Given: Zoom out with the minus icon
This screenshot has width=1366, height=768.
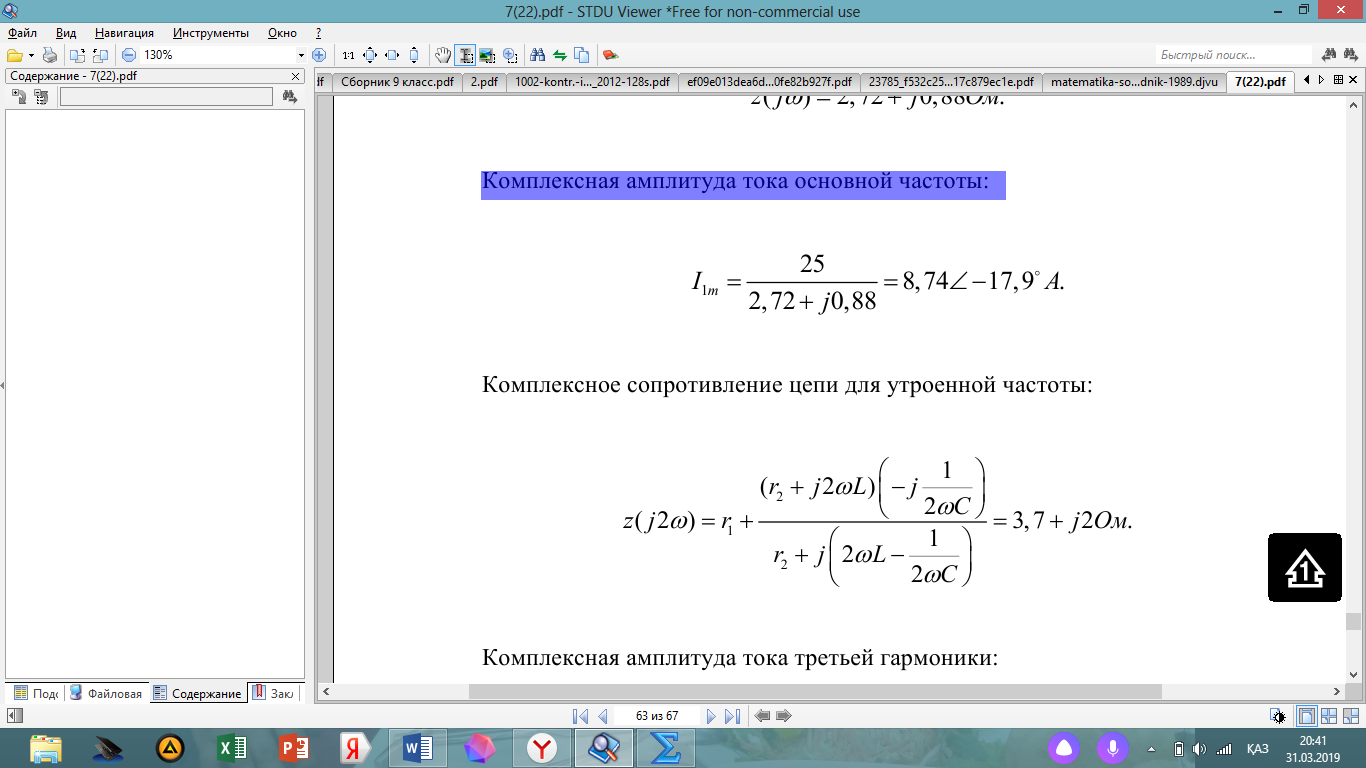Looking at the screenshot, I should 128,55.
